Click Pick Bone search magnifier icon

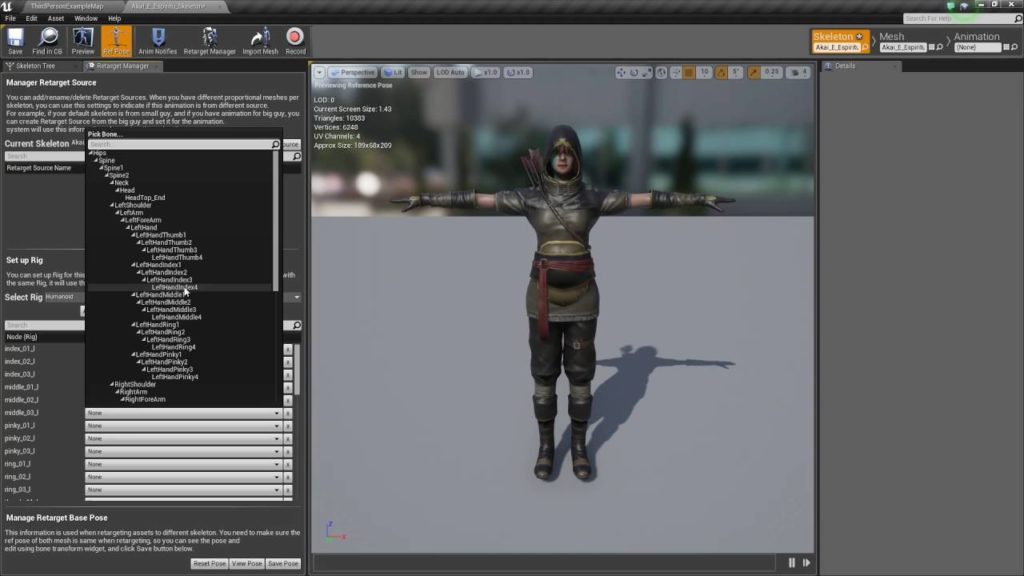pos(275,144)
